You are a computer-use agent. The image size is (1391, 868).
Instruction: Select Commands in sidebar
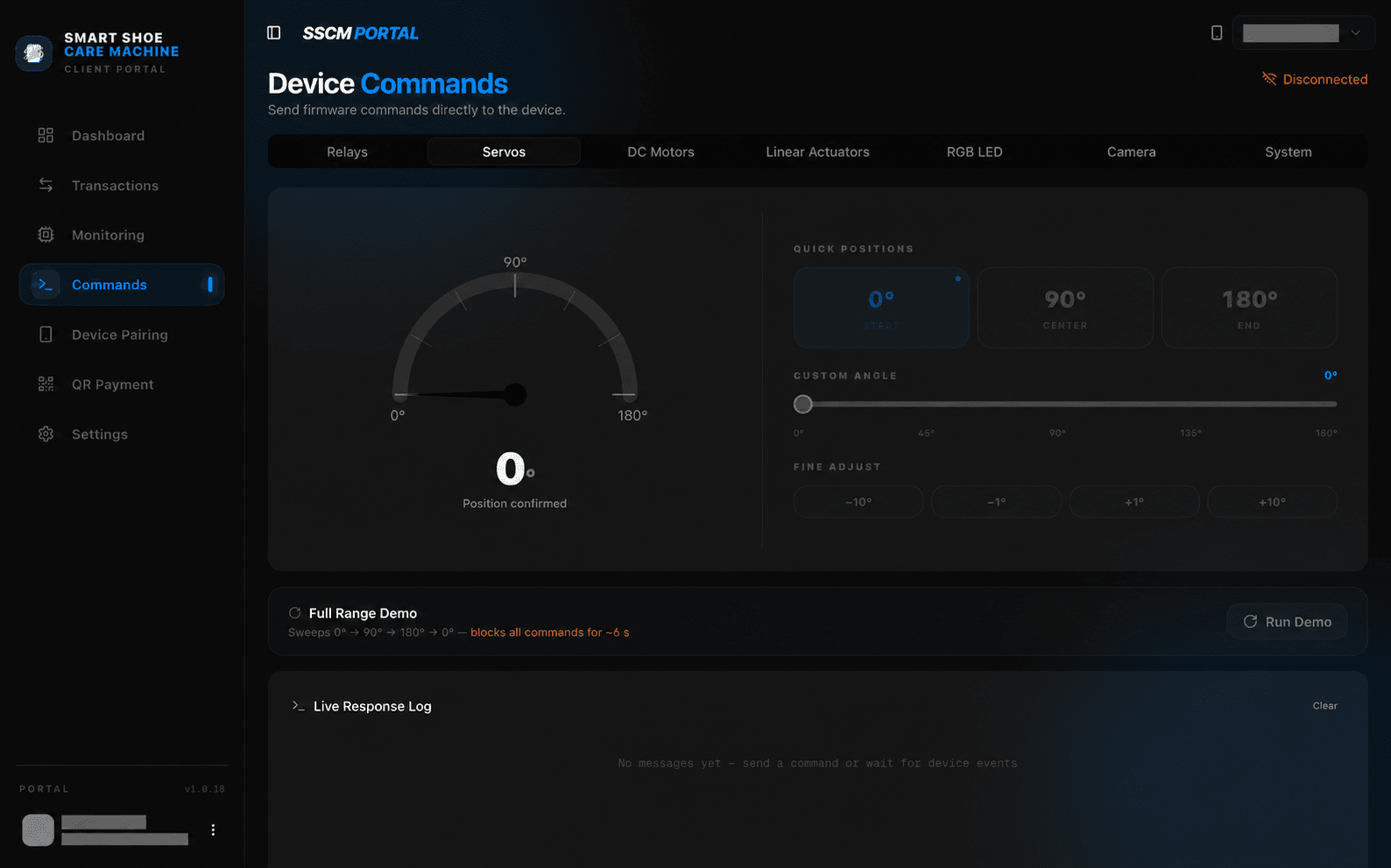click(122, 285)
